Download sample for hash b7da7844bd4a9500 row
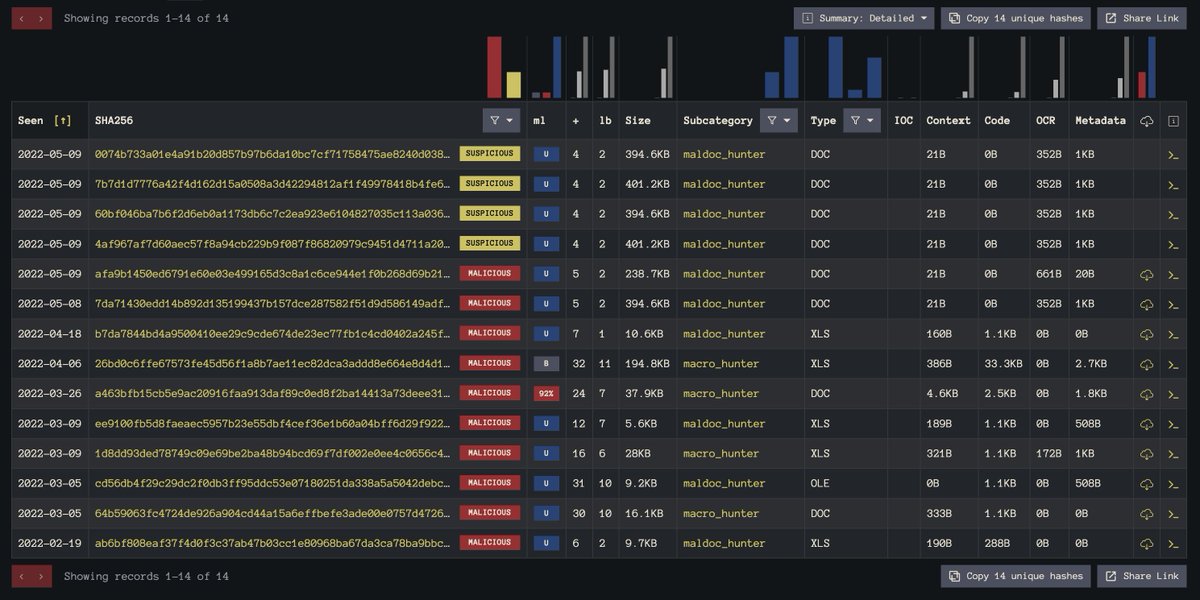Image resolution: width=1200 pixels, height=600 pixels. [x=1146, y=334]
